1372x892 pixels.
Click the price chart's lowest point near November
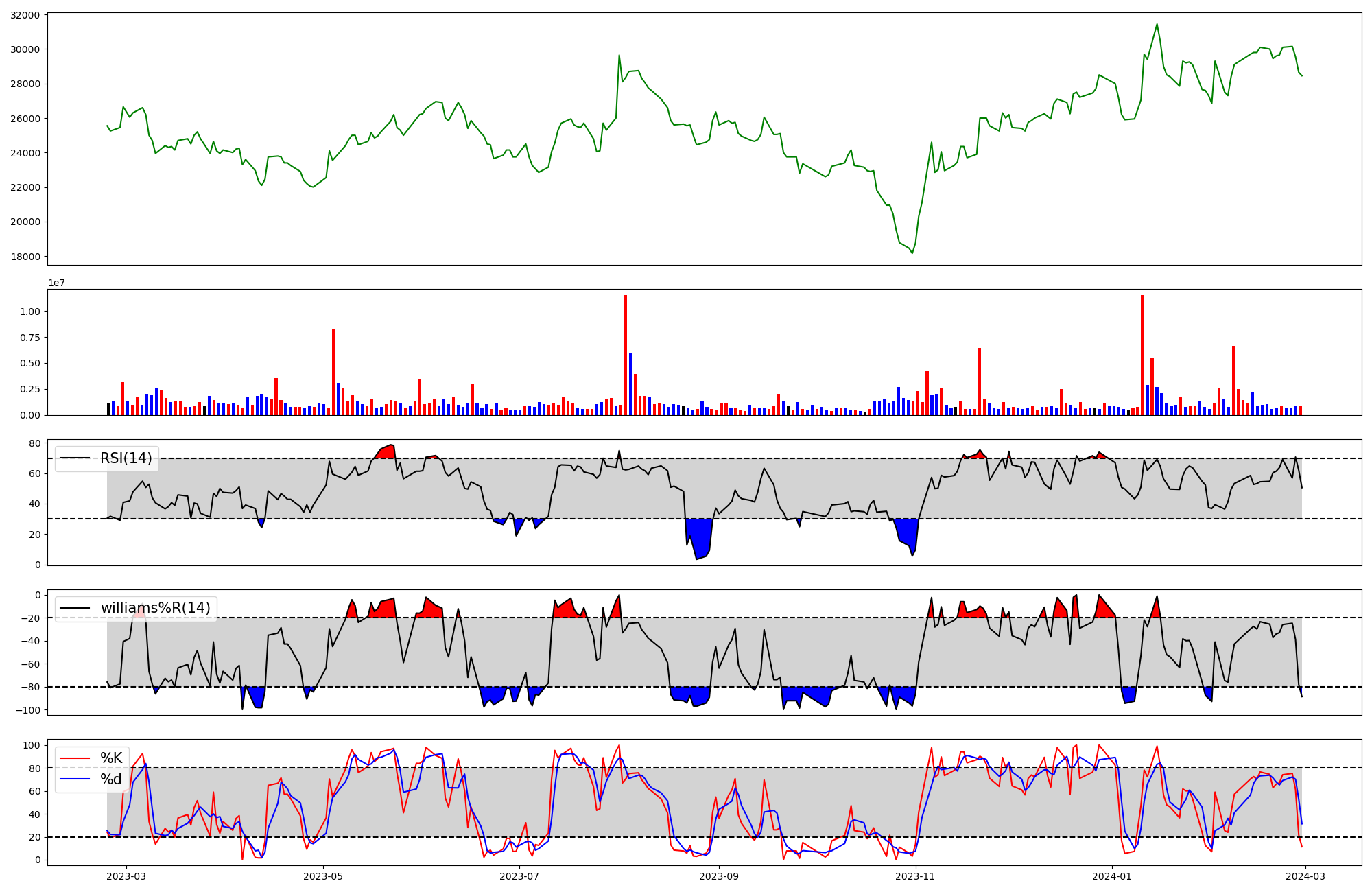(x=912, y=253)
